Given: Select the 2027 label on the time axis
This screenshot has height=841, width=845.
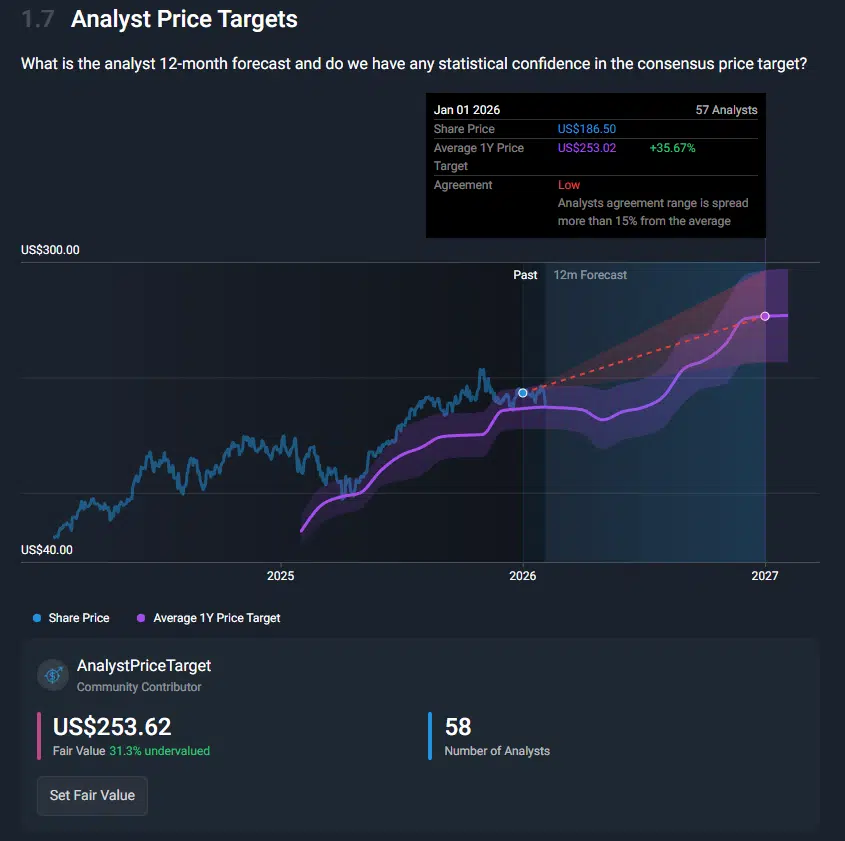Looking at the screenshot, I should (x=765, y=576).
